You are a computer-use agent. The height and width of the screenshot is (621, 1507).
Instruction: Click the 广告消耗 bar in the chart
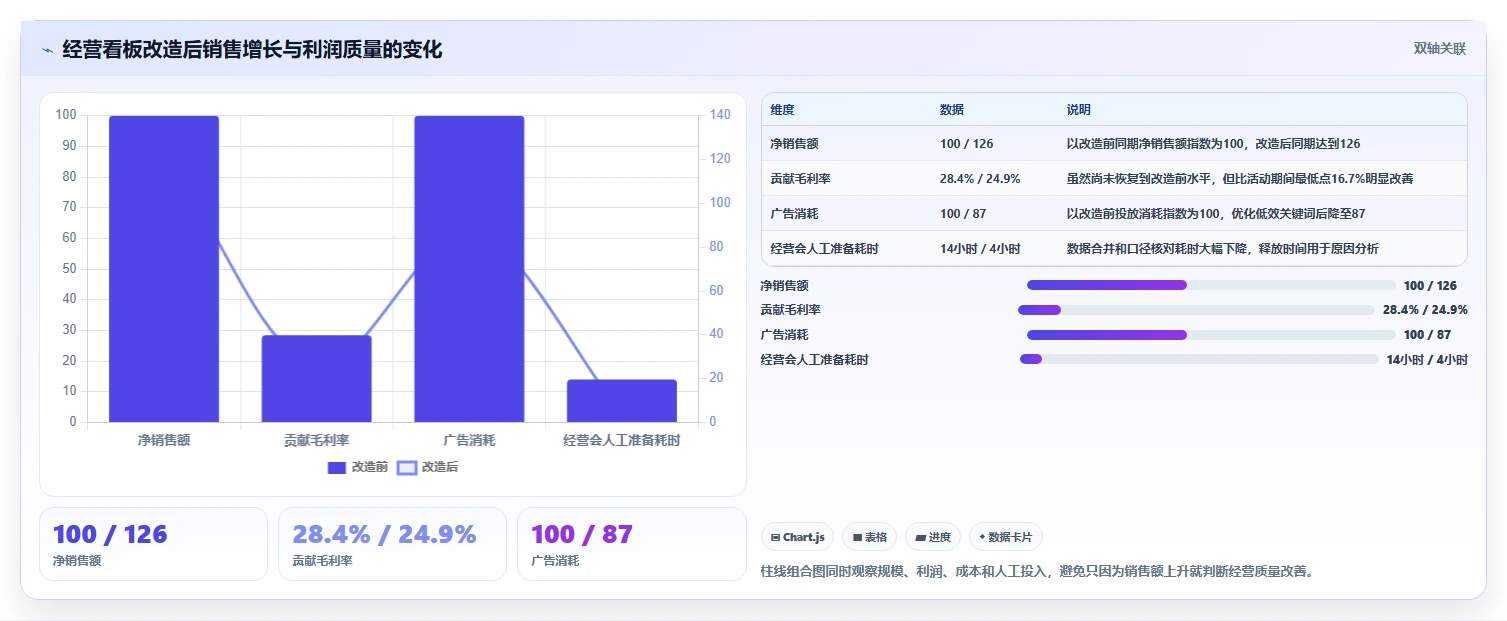point(469,269)
